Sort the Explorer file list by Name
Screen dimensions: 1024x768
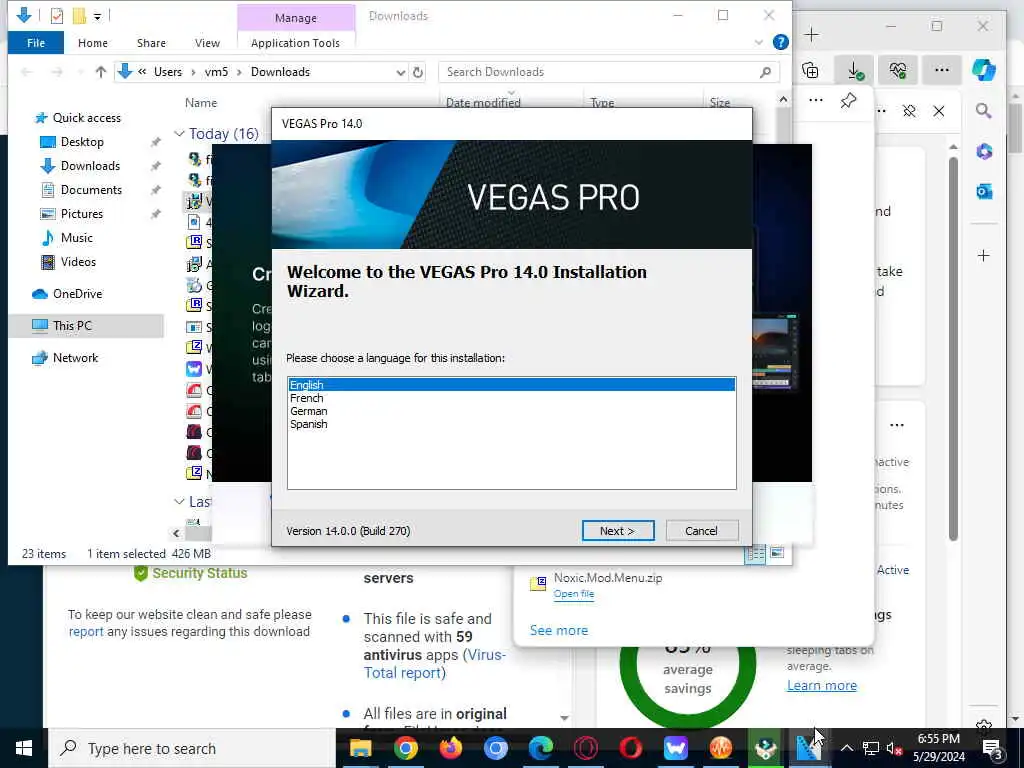[200, 103]
